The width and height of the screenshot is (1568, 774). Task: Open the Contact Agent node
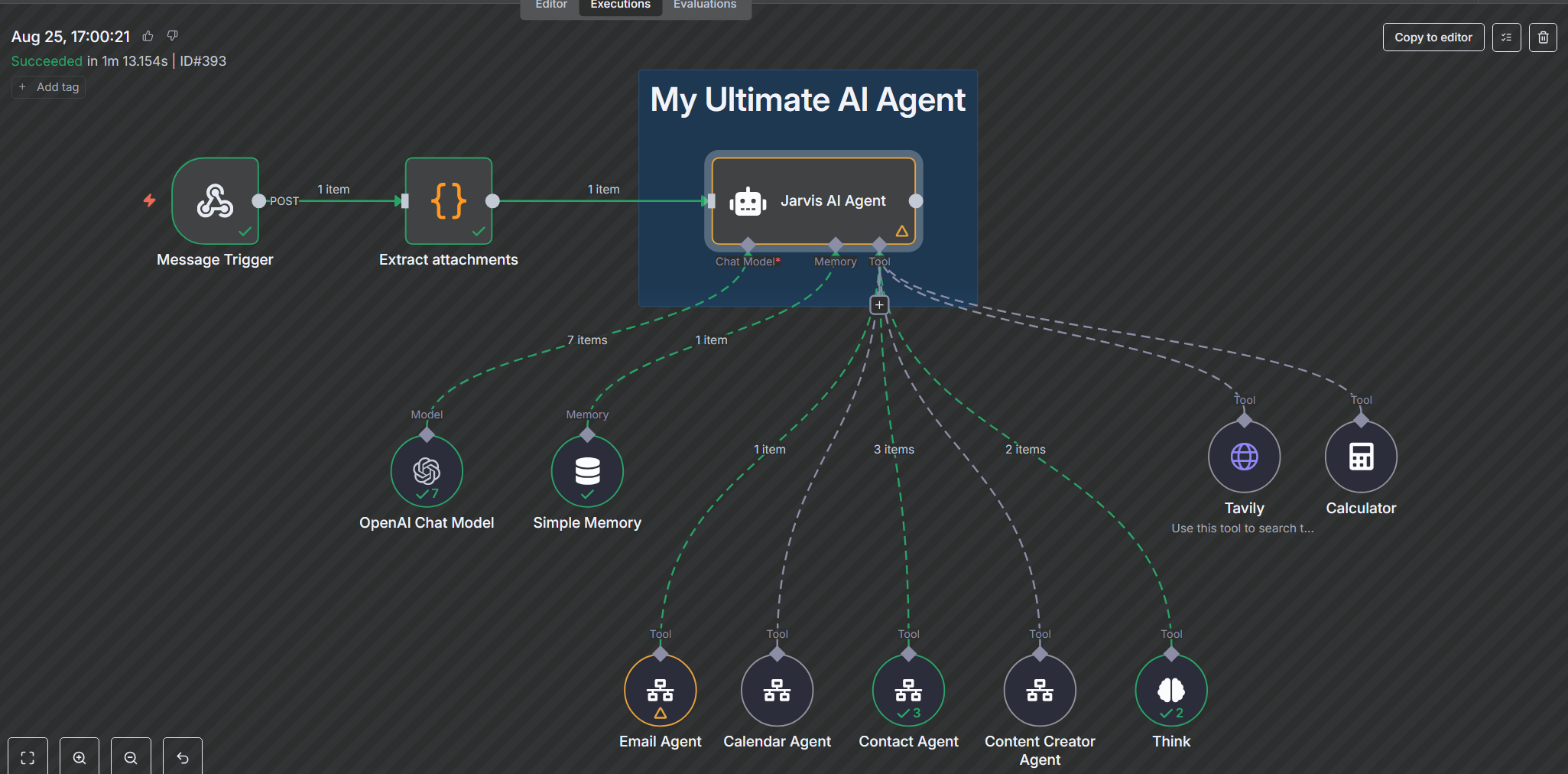pos(907,689)
